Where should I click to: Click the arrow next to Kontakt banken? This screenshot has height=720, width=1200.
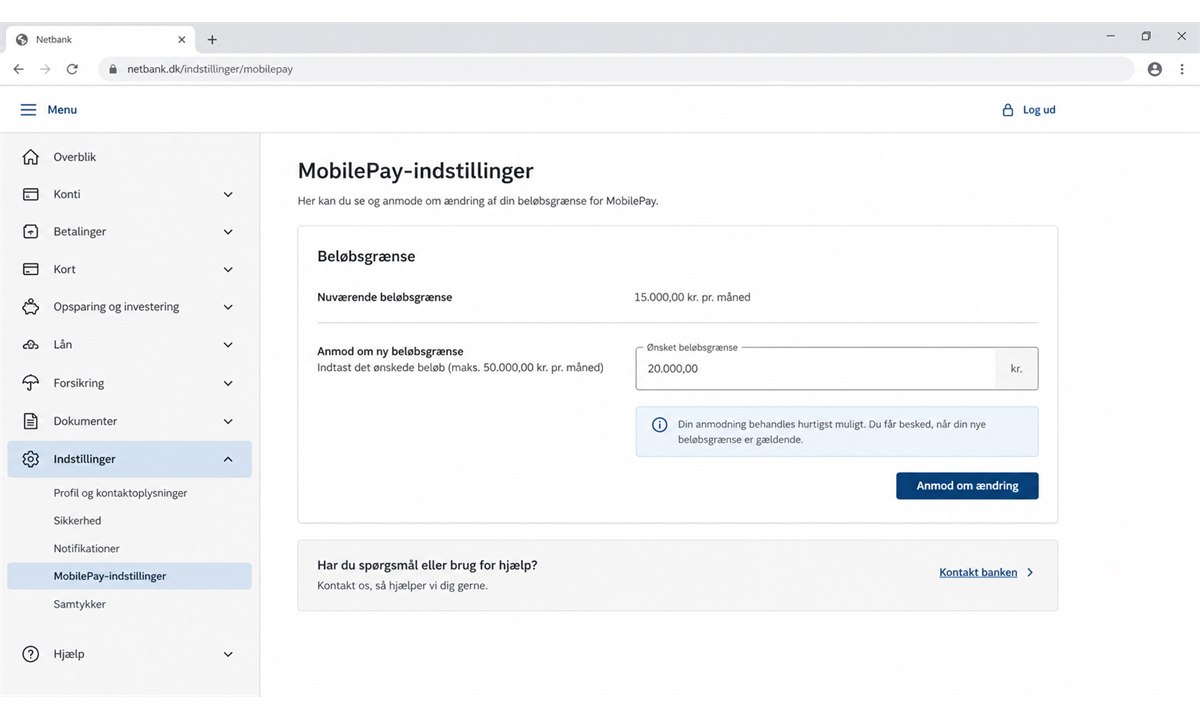tap(1031, 573)
